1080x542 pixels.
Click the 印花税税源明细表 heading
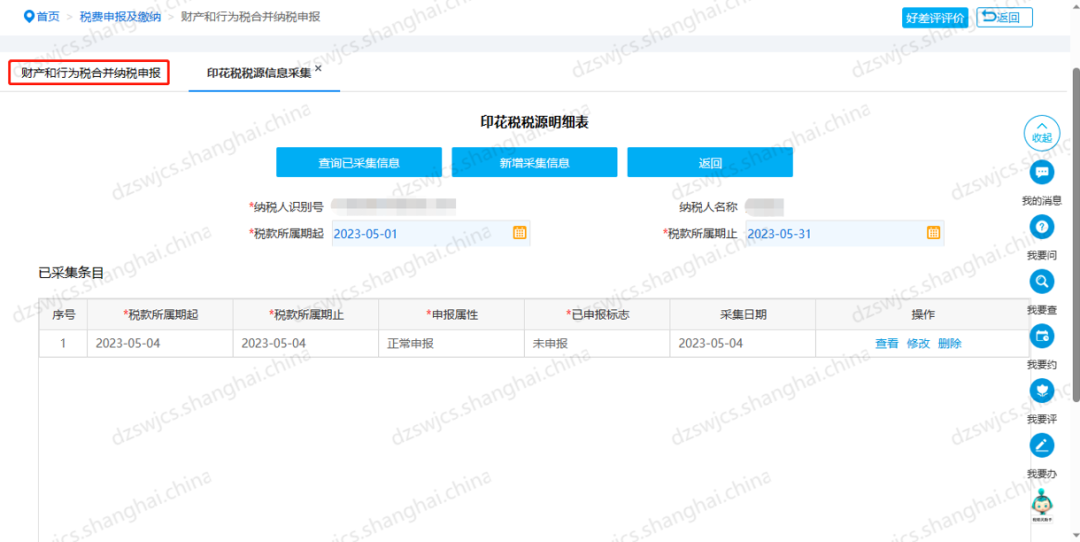click(534, 123)
